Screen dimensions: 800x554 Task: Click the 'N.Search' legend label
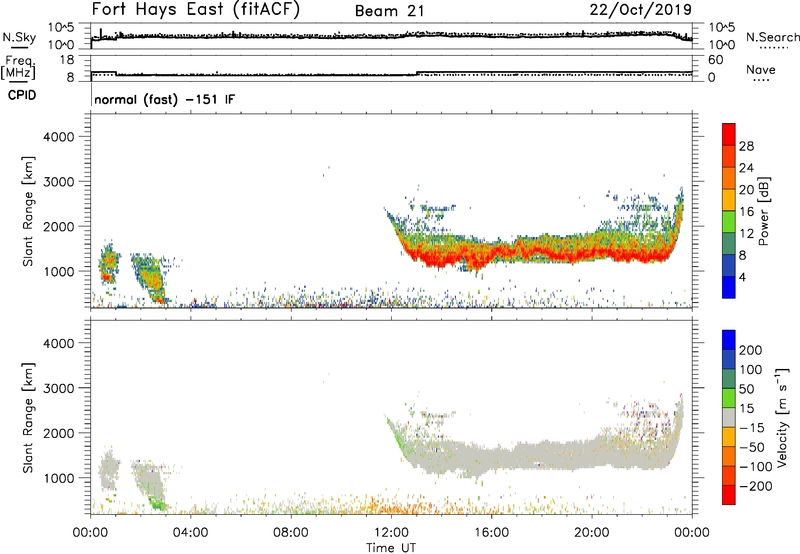773,37
